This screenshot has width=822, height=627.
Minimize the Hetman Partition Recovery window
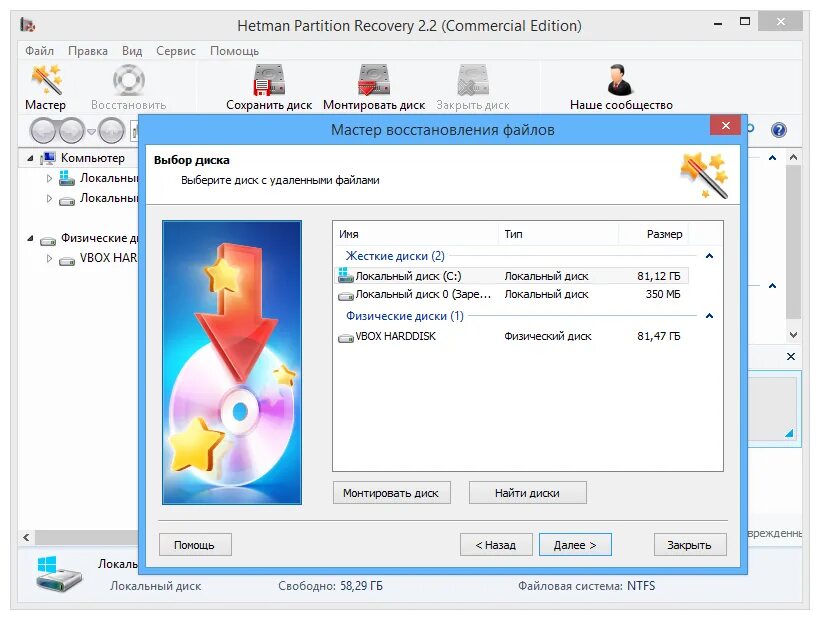718,23
